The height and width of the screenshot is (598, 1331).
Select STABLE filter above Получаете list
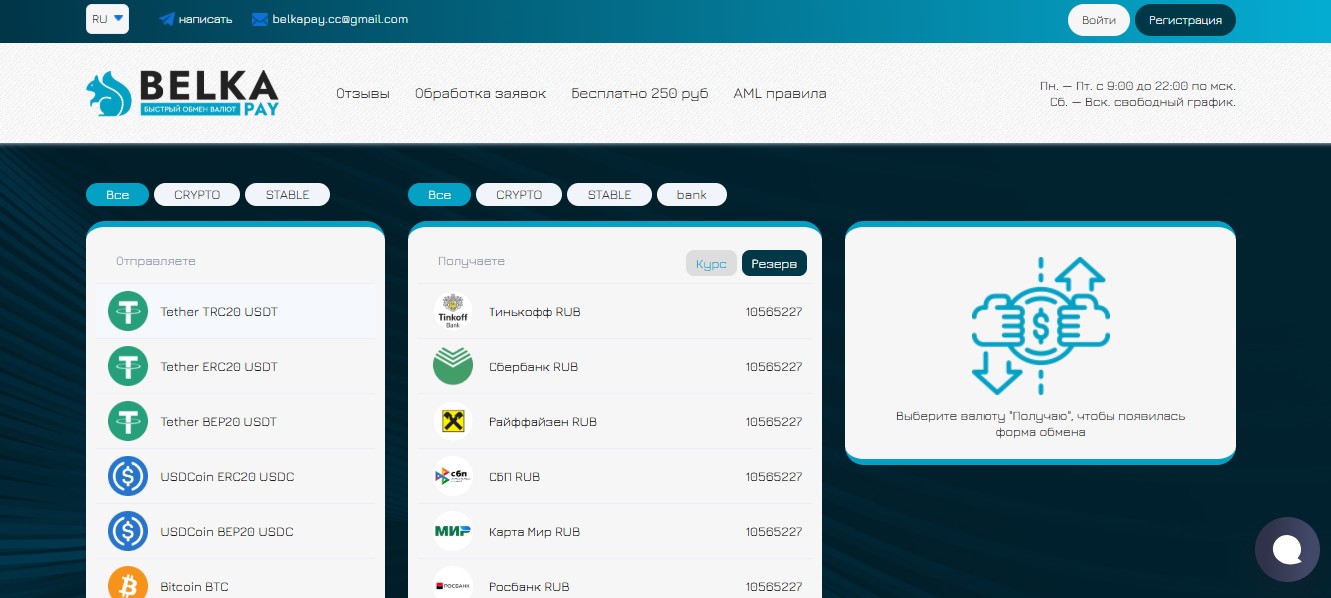coord(610,195)
